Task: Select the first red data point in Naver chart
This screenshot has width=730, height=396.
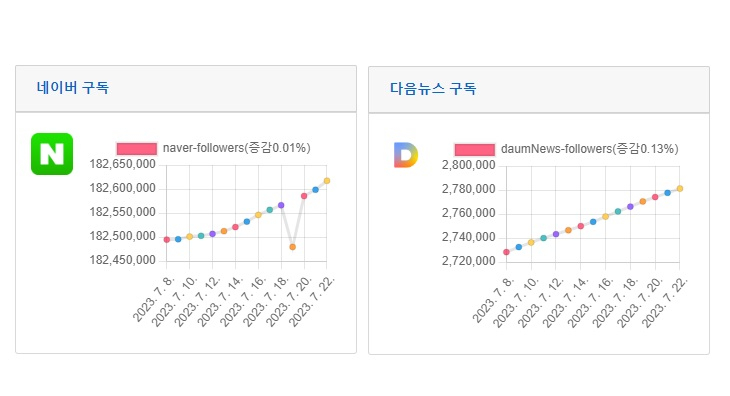Action: point(167,240)
